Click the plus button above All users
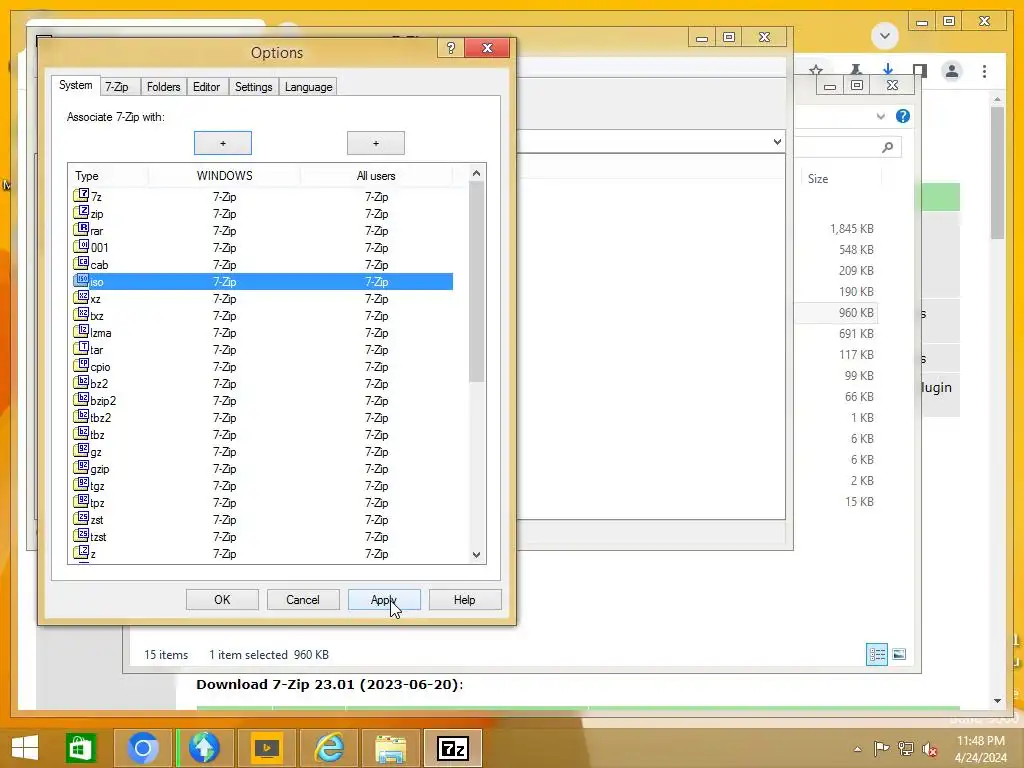1024x768 pixels. (x=376, y=143)
